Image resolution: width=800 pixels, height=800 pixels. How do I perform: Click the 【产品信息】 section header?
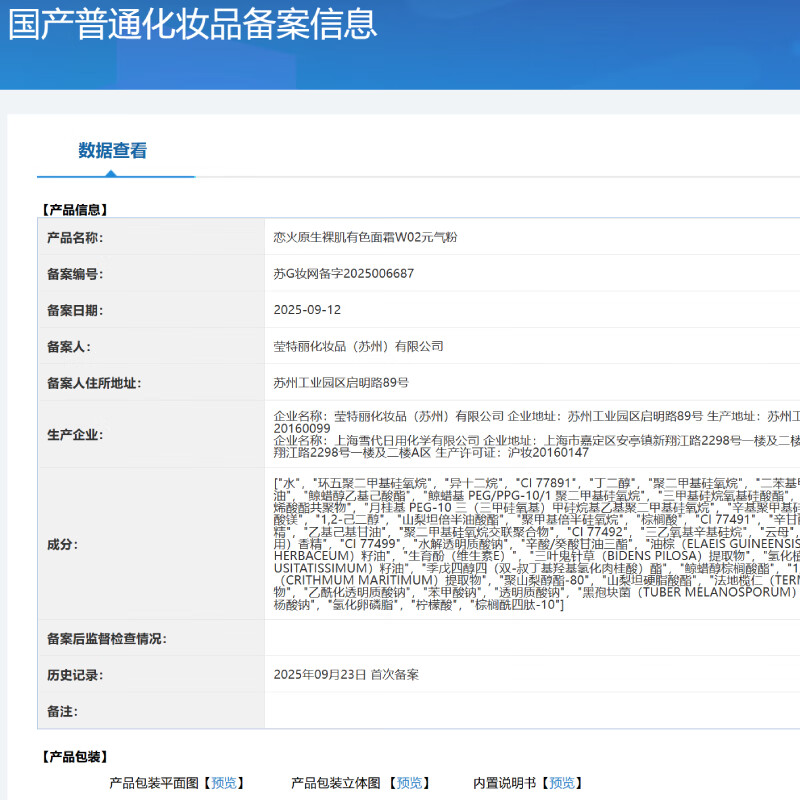click(x=73, y=210)
